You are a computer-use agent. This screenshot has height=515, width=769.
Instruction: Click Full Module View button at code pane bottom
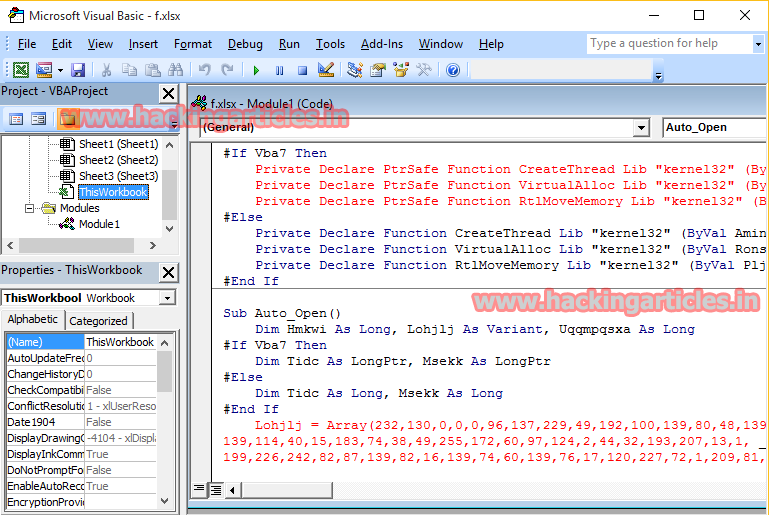point(216,489)
